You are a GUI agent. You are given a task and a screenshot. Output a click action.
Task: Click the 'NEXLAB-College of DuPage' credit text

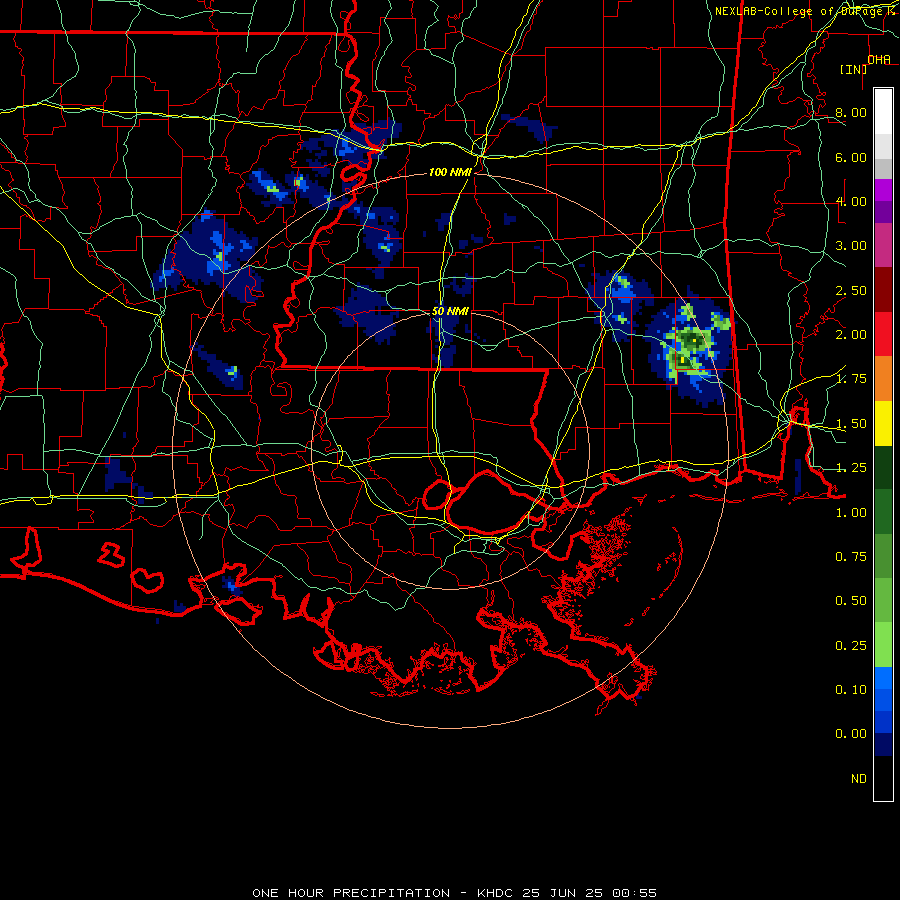click(x=799, y=11)
